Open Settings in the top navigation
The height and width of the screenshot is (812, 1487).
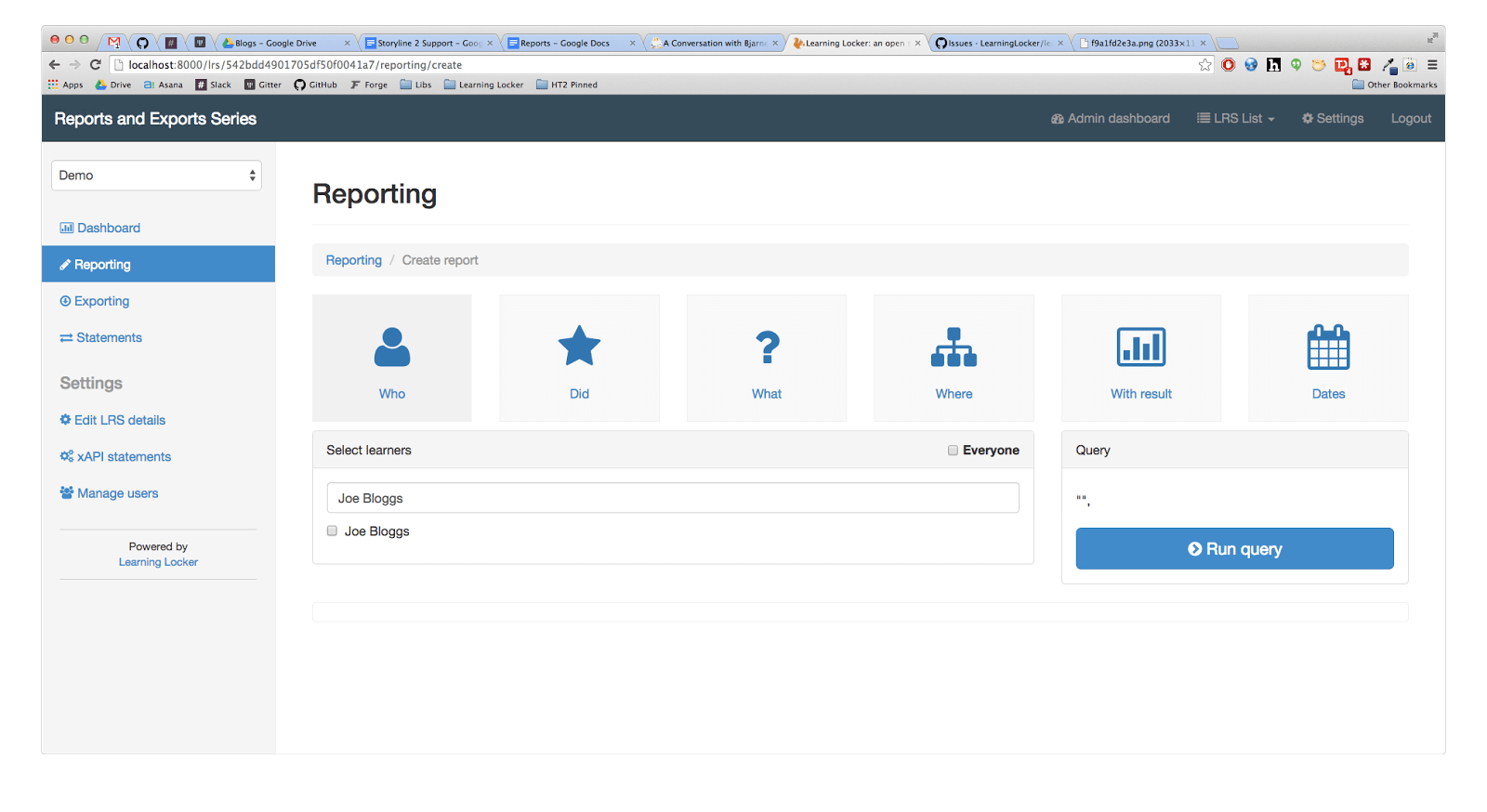click(x=1333, y=118)
